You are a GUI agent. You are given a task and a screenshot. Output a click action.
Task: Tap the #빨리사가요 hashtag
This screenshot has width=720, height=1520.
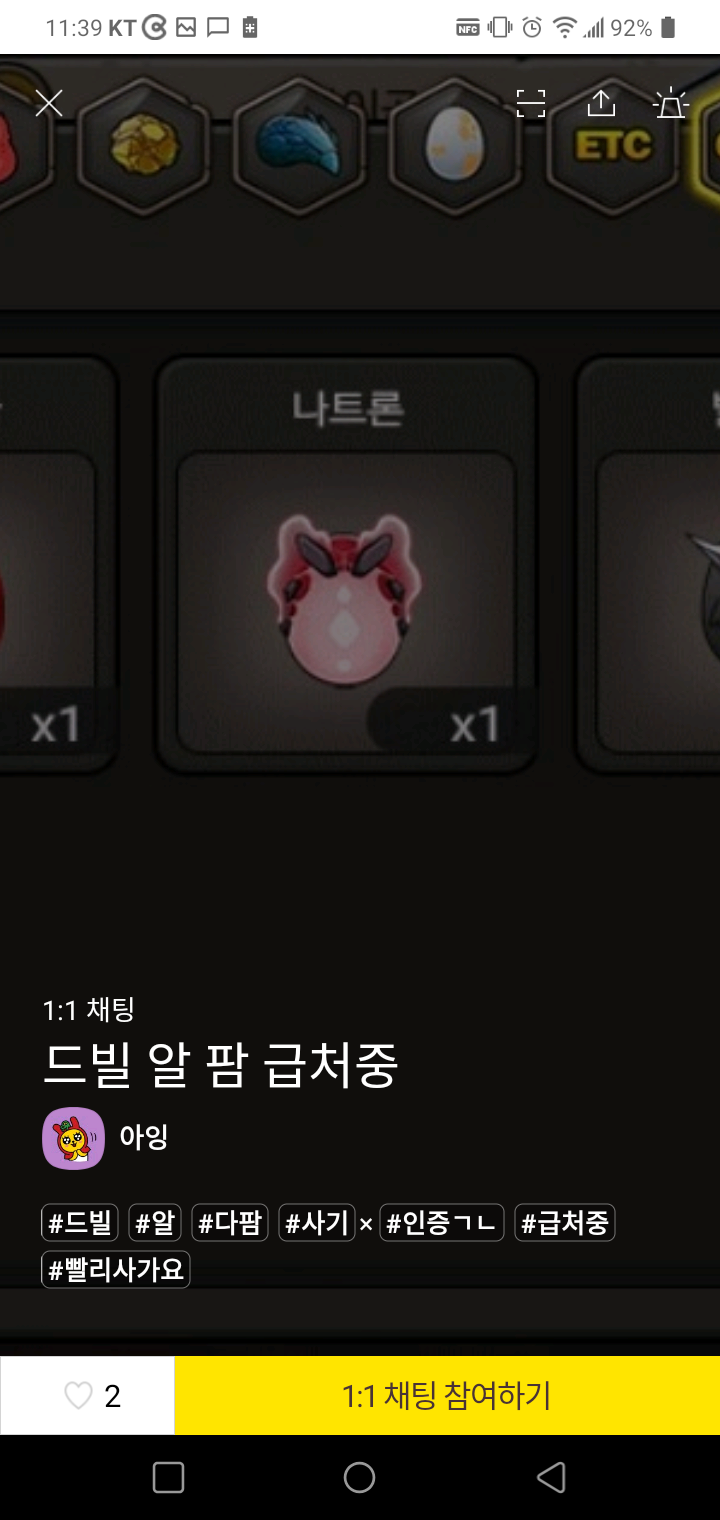click(116, 1270)
